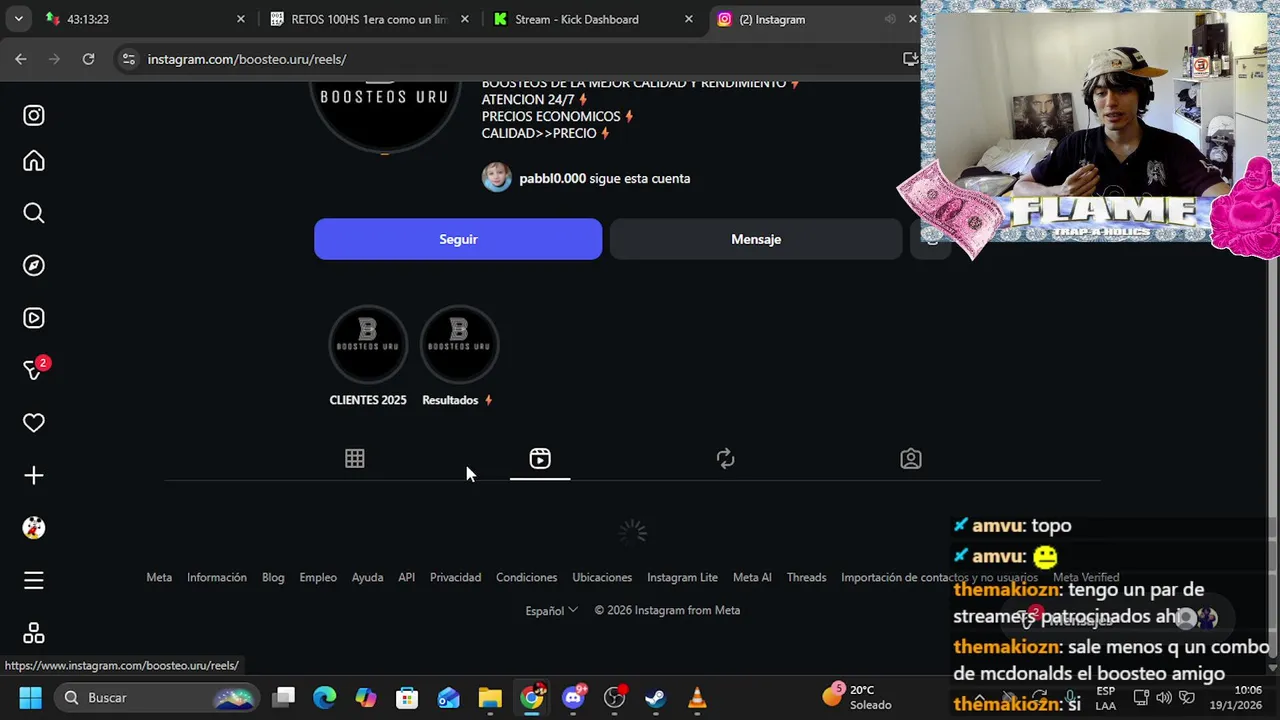Close the 43:13:23 browser tab
The image size is (1280, 720).
click(240, 19)
